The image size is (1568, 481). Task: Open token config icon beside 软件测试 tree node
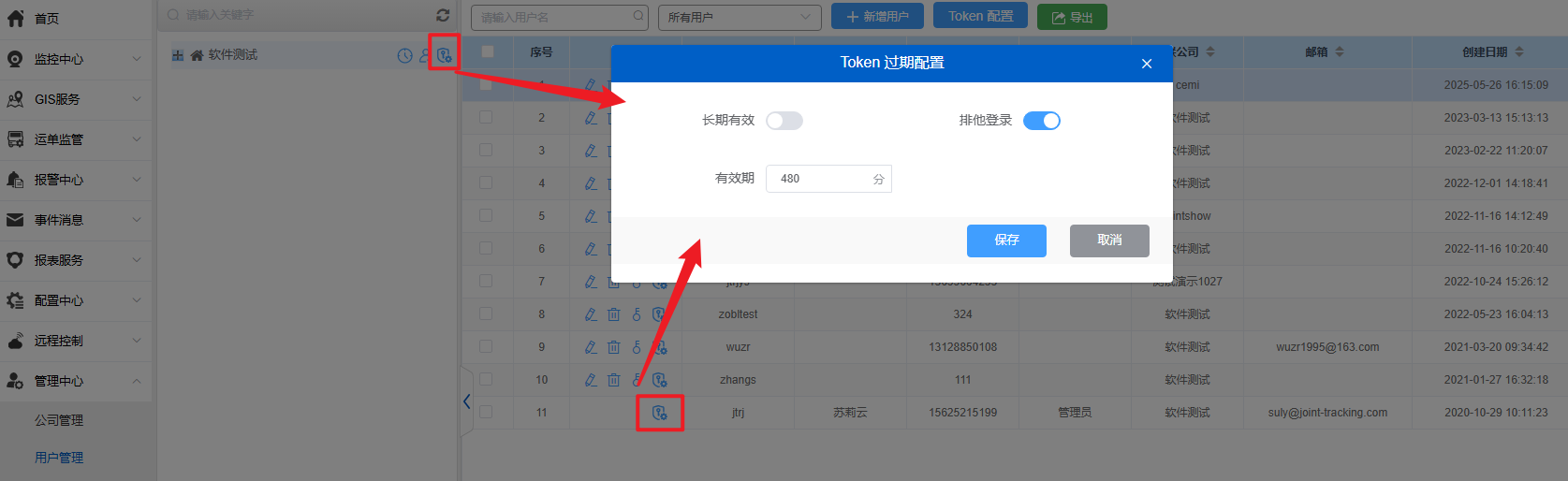(445, 55)
